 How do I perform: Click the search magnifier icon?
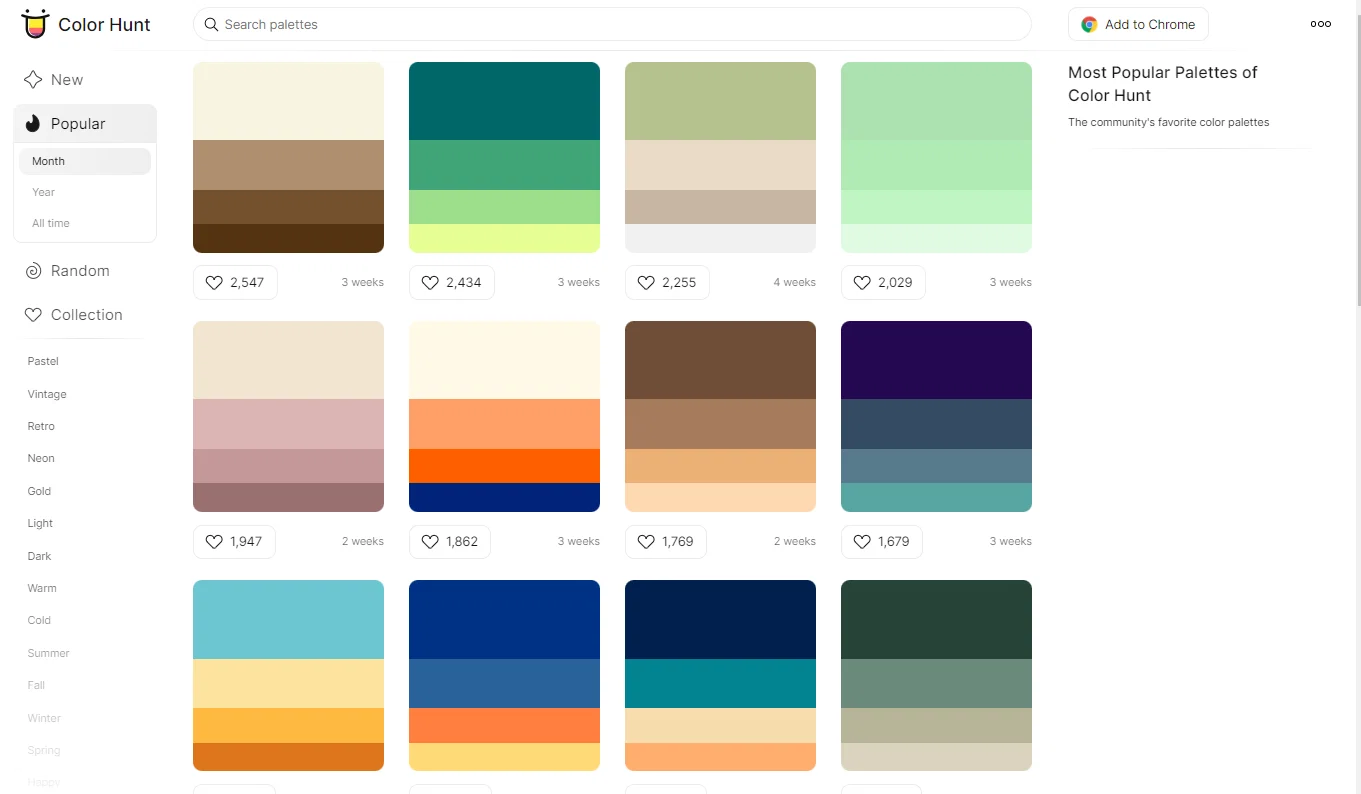point(211,24)
